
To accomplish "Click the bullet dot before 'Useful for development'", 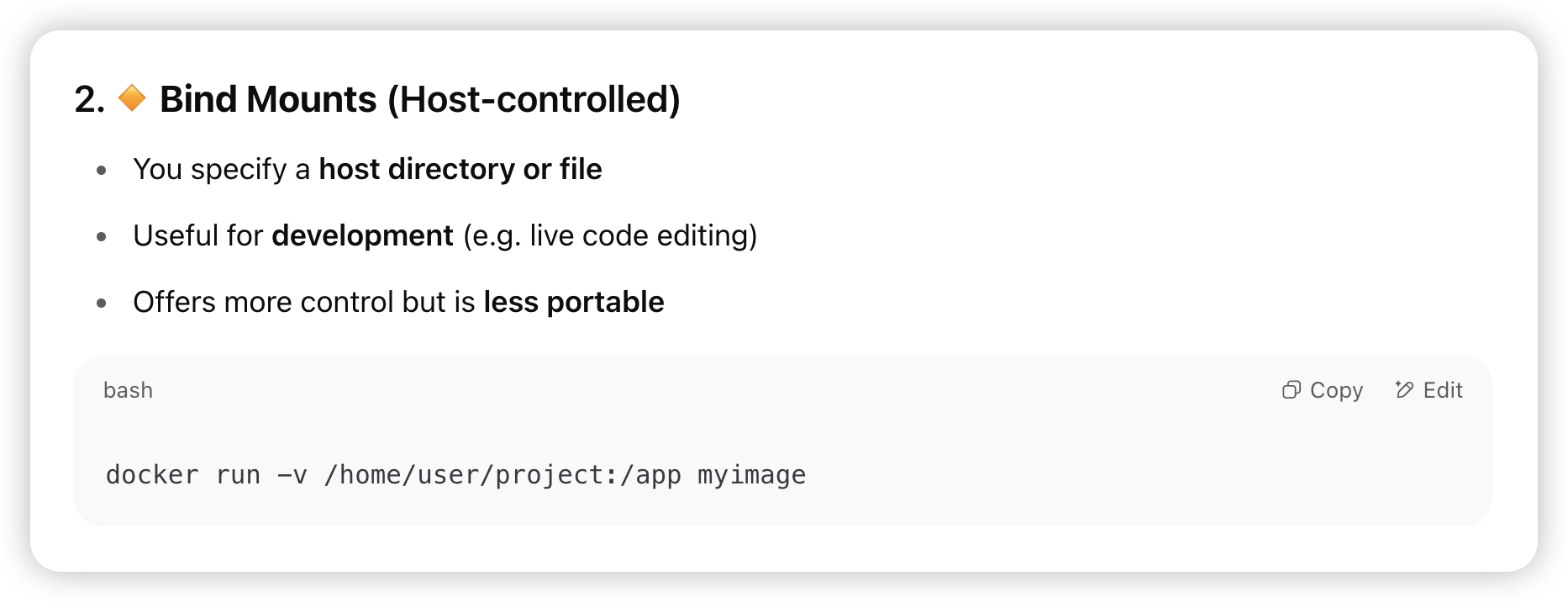I will tap(102, 237).
